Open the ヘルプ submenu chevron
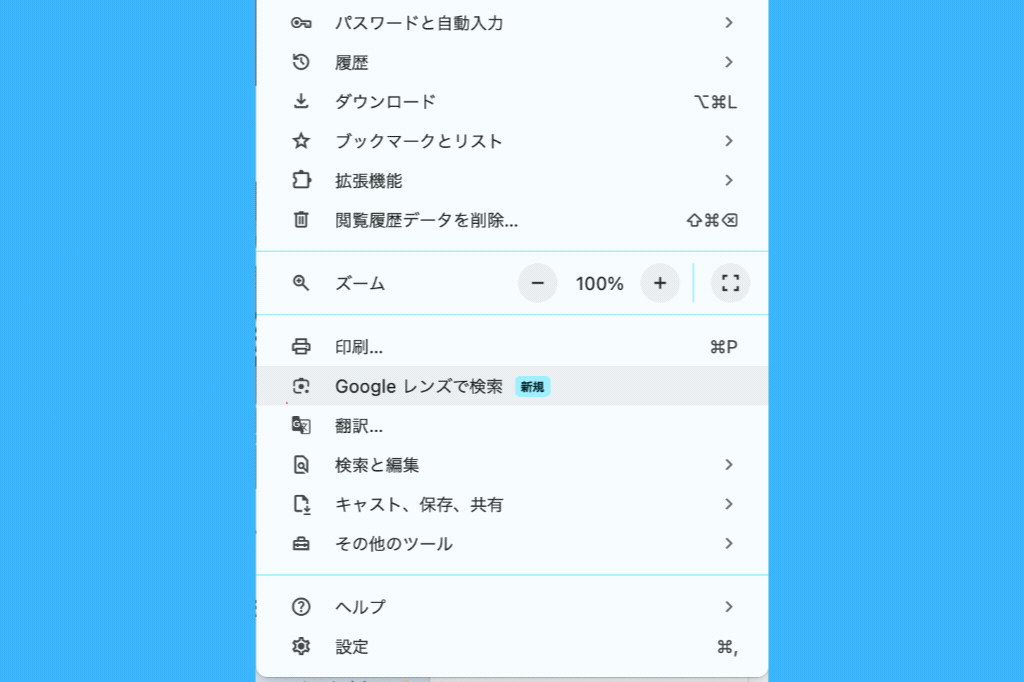This screenshot has width=1024, height=682. 729,607
